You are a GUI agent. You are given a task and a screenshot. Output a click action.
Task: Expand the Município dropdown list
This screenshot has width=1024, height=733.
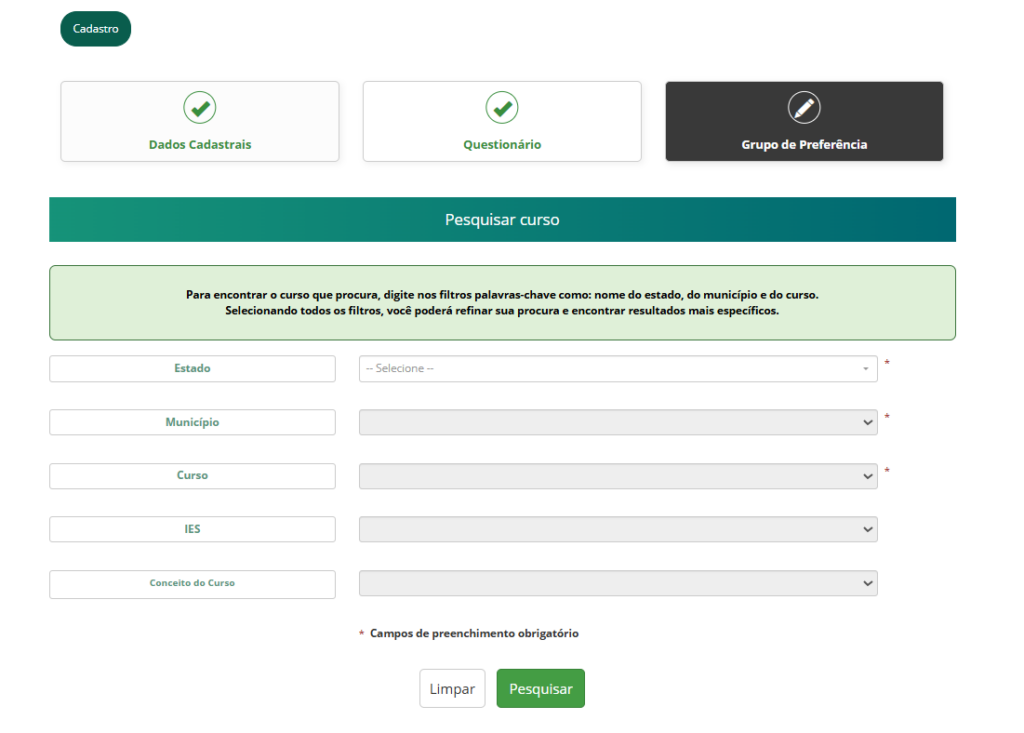coord(617,422)
